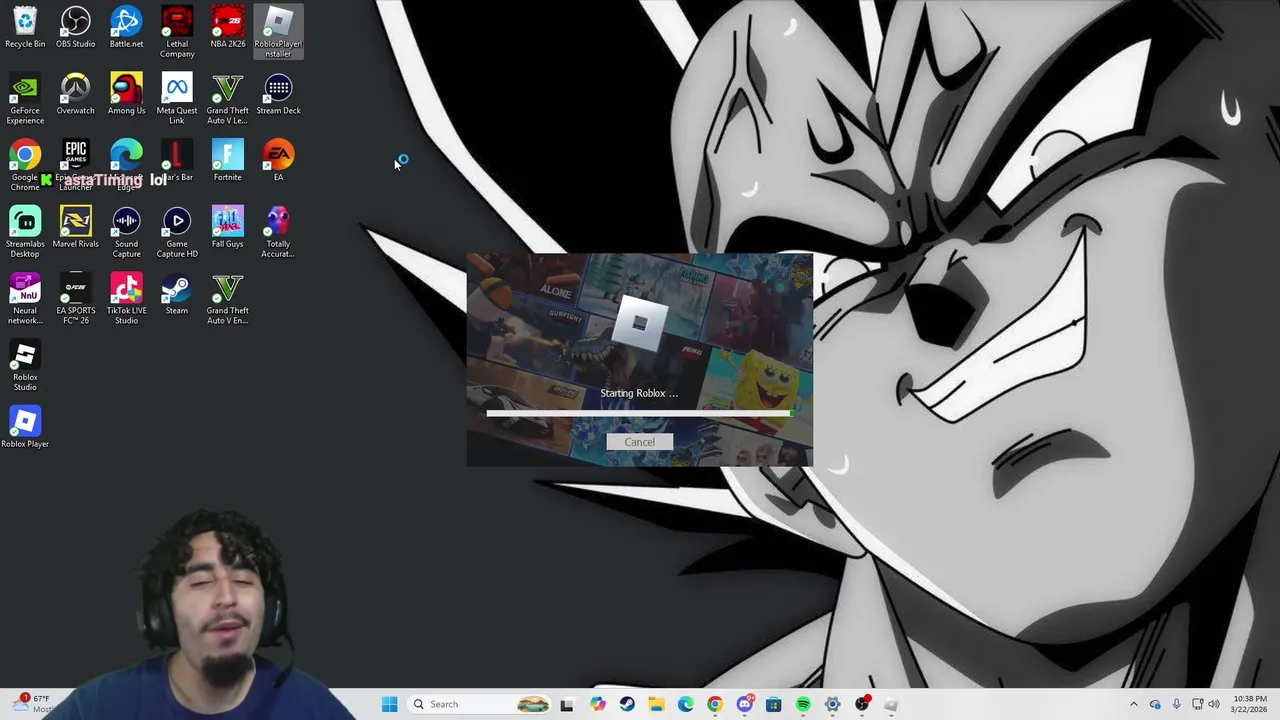Select the GeForce Experience desktop shortcut
1280x720 pixels.
point(25,99)
